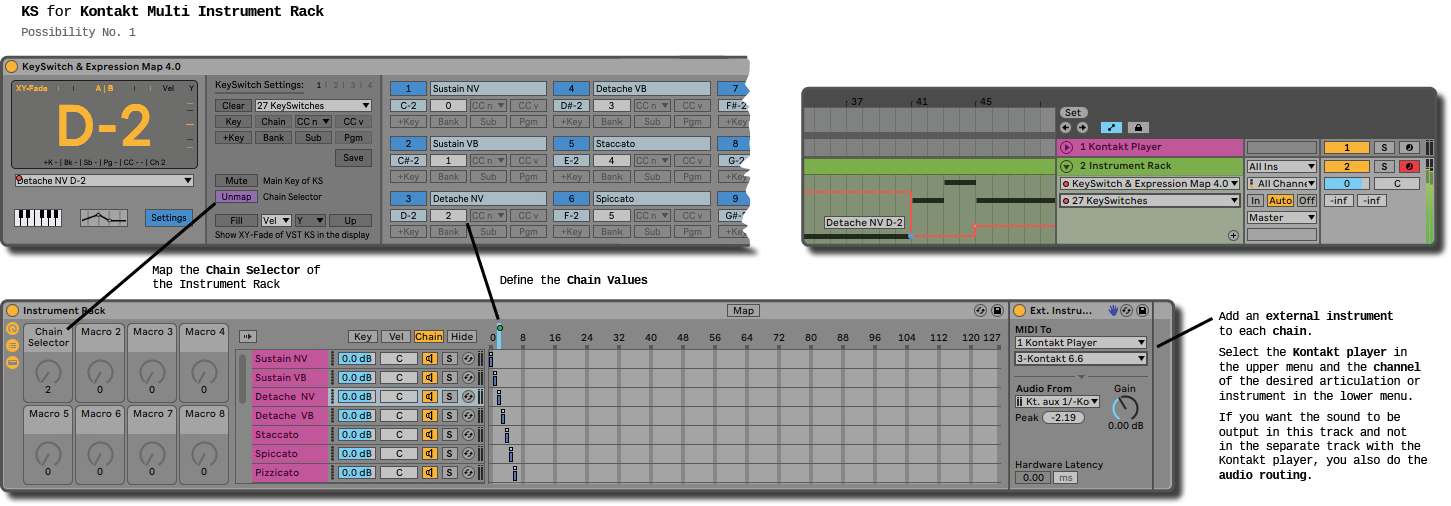Open the envelope curve view icon

pyautogui.click(x=104, y=217)
